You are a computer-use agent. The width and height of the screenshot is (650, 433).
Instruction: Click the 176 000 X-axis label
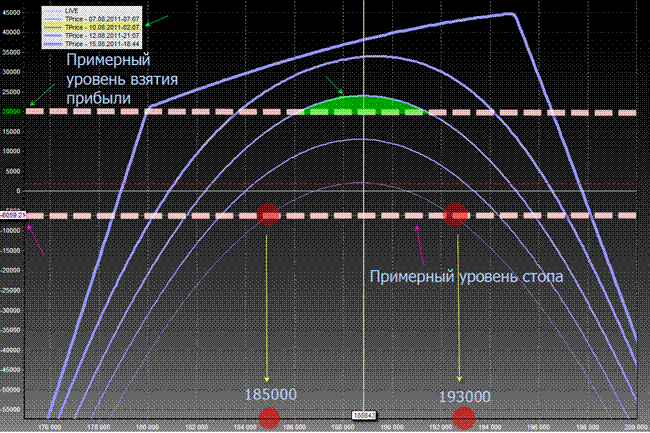pos(50,427)
